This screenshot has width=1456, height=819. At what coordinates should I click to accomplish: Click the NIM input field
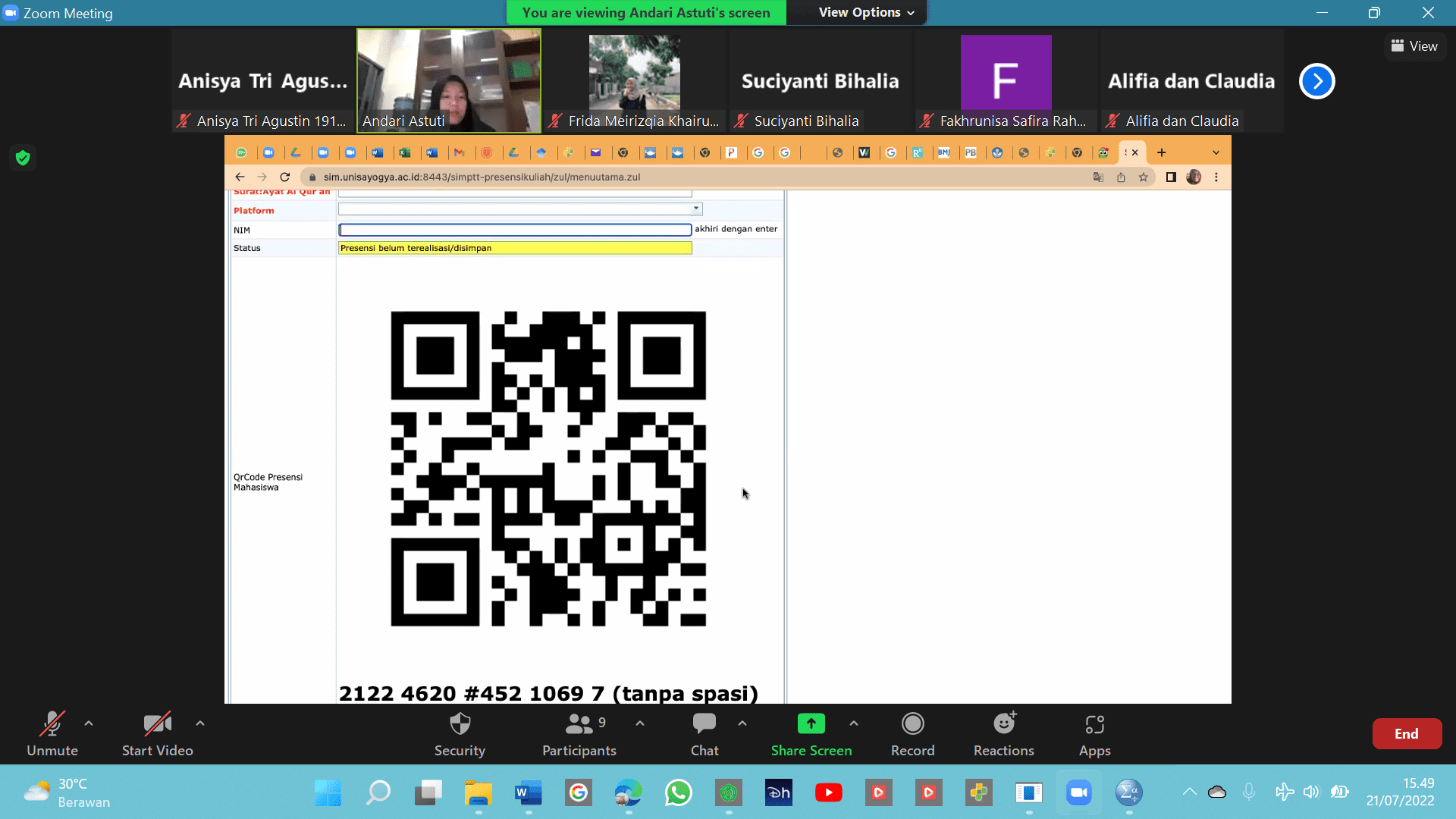515,230
